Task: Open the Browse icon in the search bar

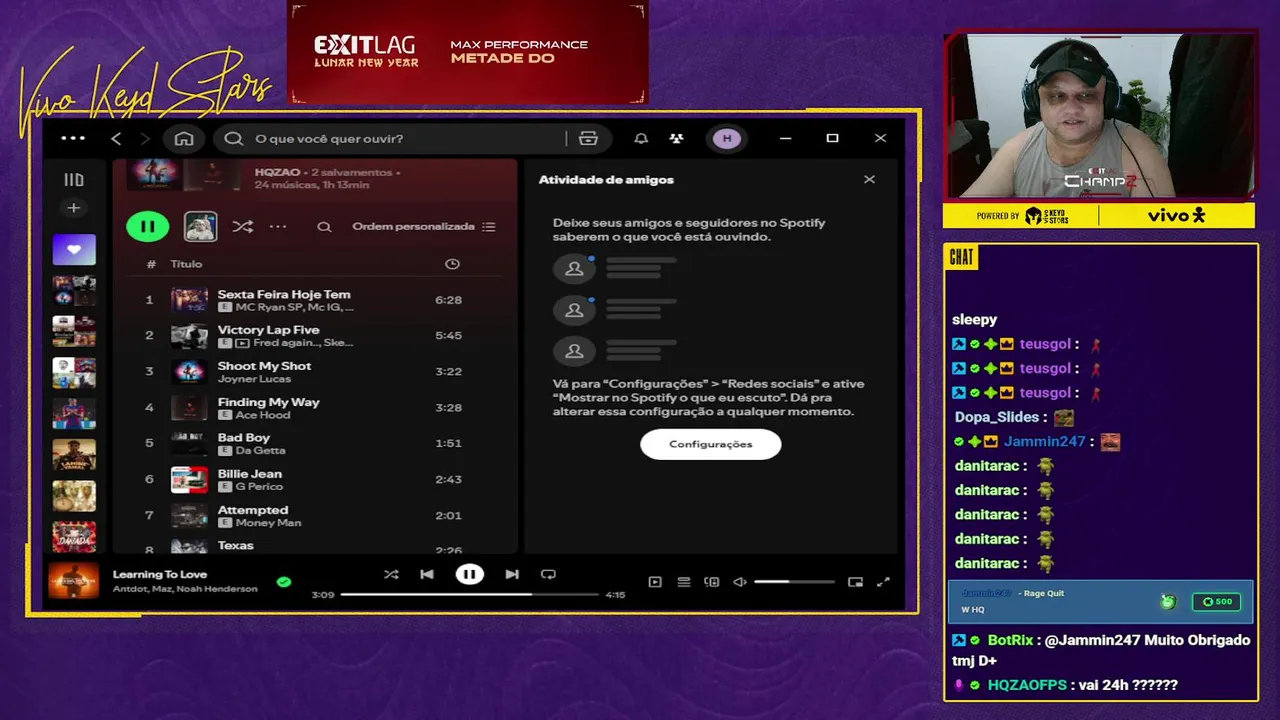Action: tap(588, 138)
